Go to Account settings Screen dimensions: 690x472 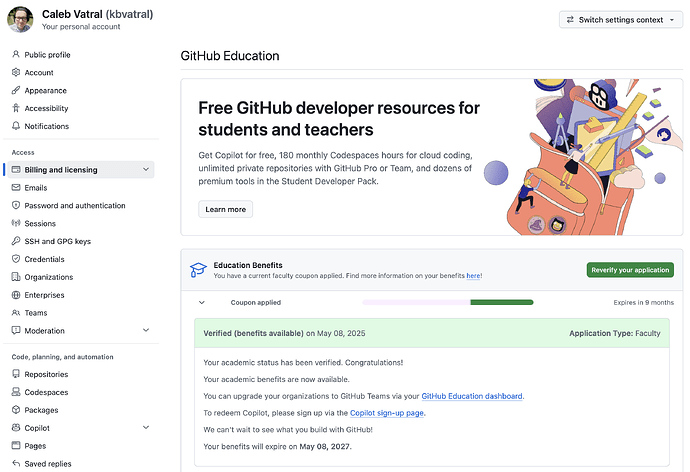pyautogui.click(x=39, y=73)
